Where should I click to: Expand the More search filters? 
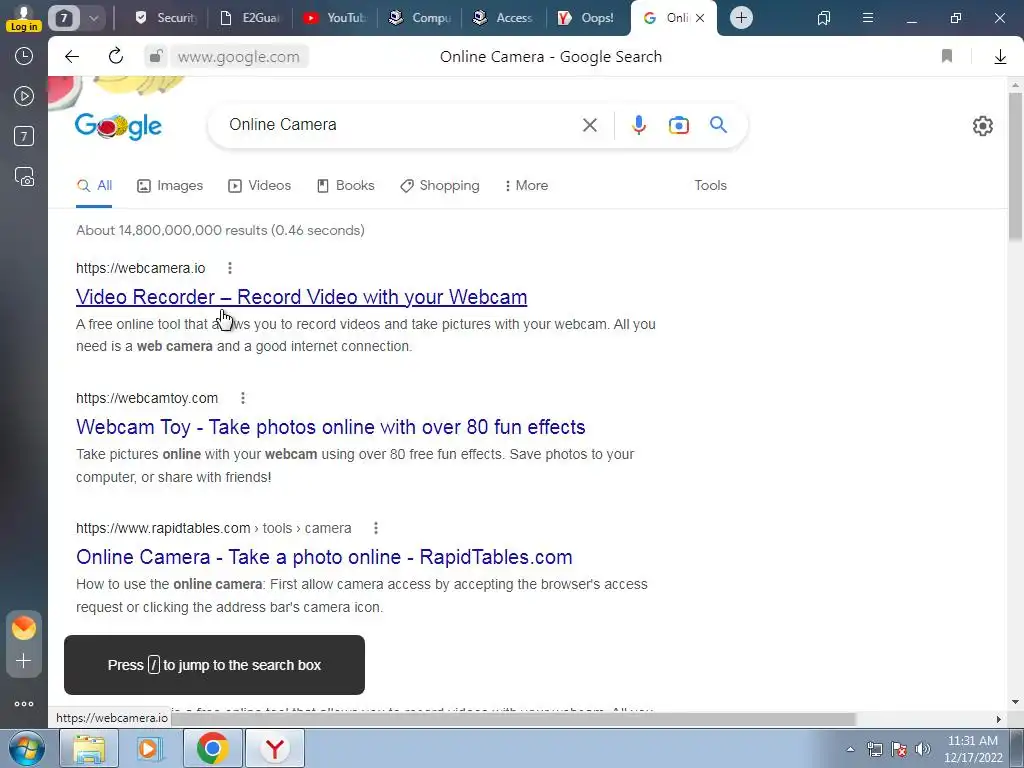[526, 185]
